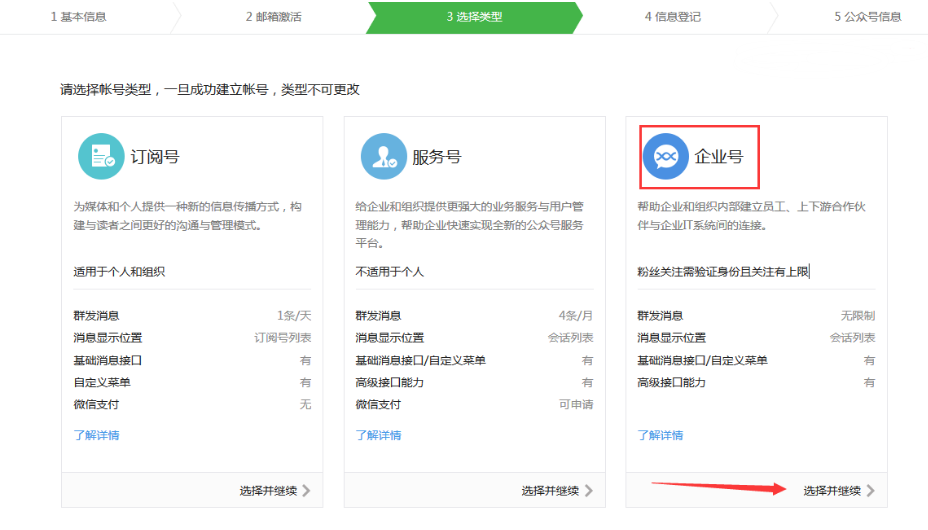The image size is (928, 530).
Task: Select 服务号 and continue
Action: 550,491
